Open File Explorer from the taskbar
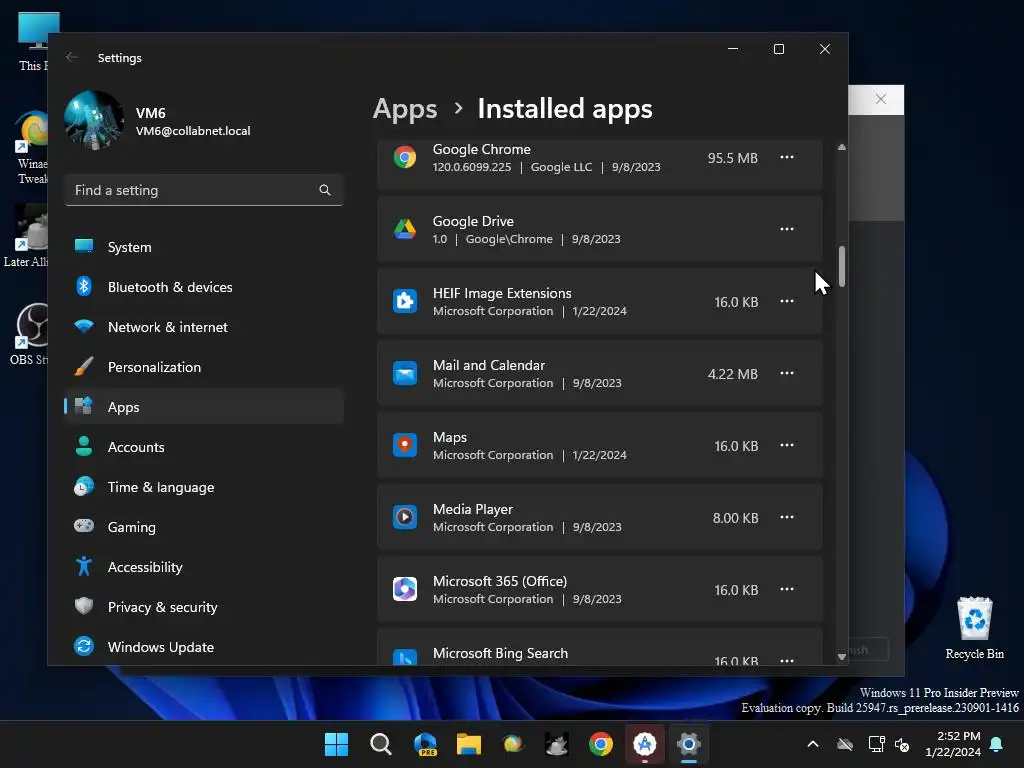 [469, 744]
